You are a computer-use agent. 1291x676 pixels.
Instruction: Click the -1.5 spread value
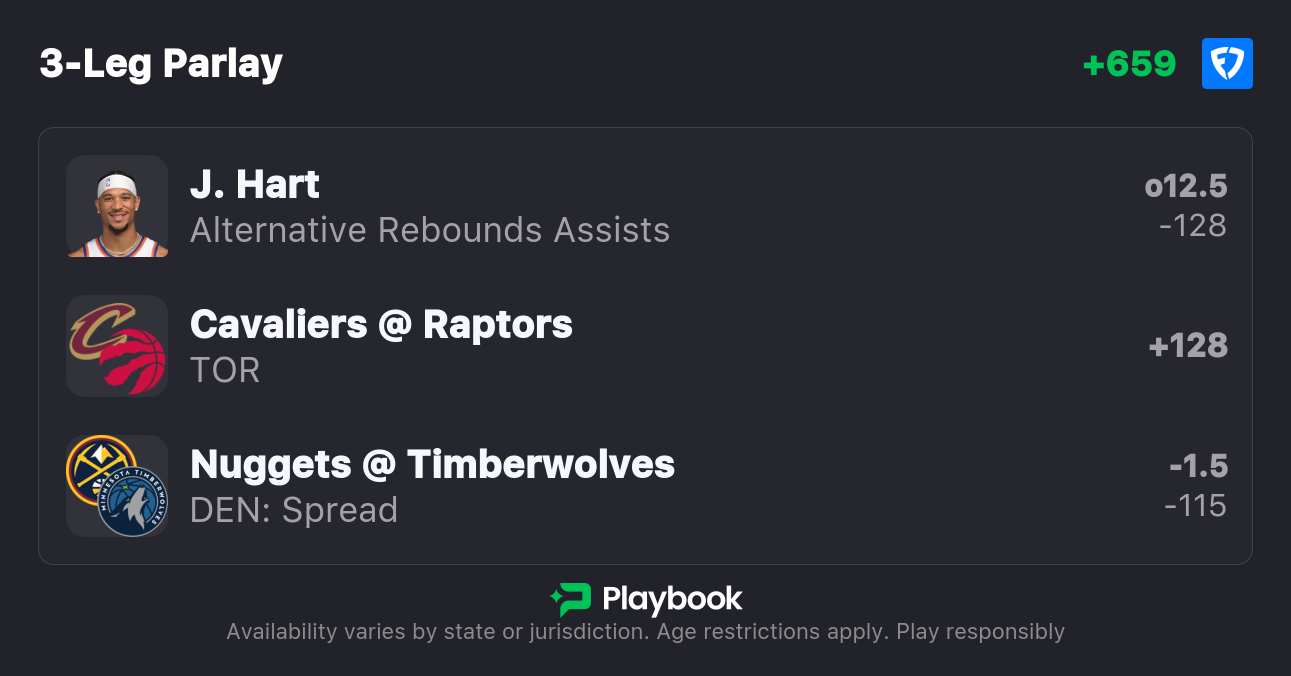(x=1198, y=466)
